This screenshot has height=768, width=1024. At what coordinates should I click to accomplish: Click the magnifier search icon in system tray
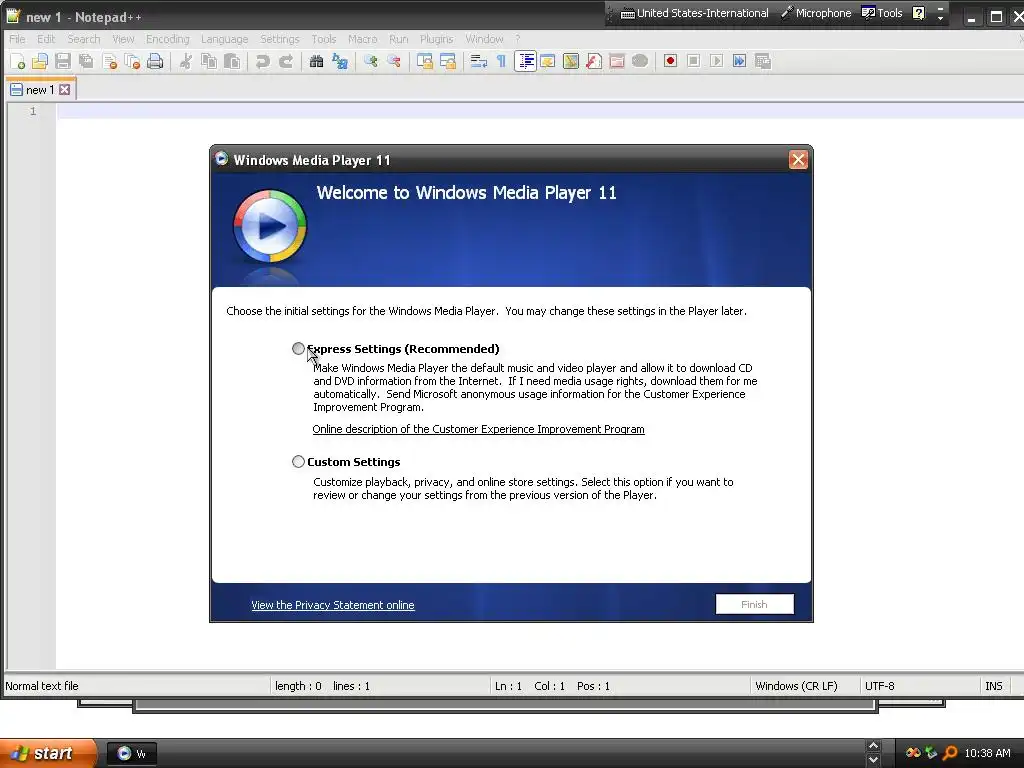click(x=950, y=753)
